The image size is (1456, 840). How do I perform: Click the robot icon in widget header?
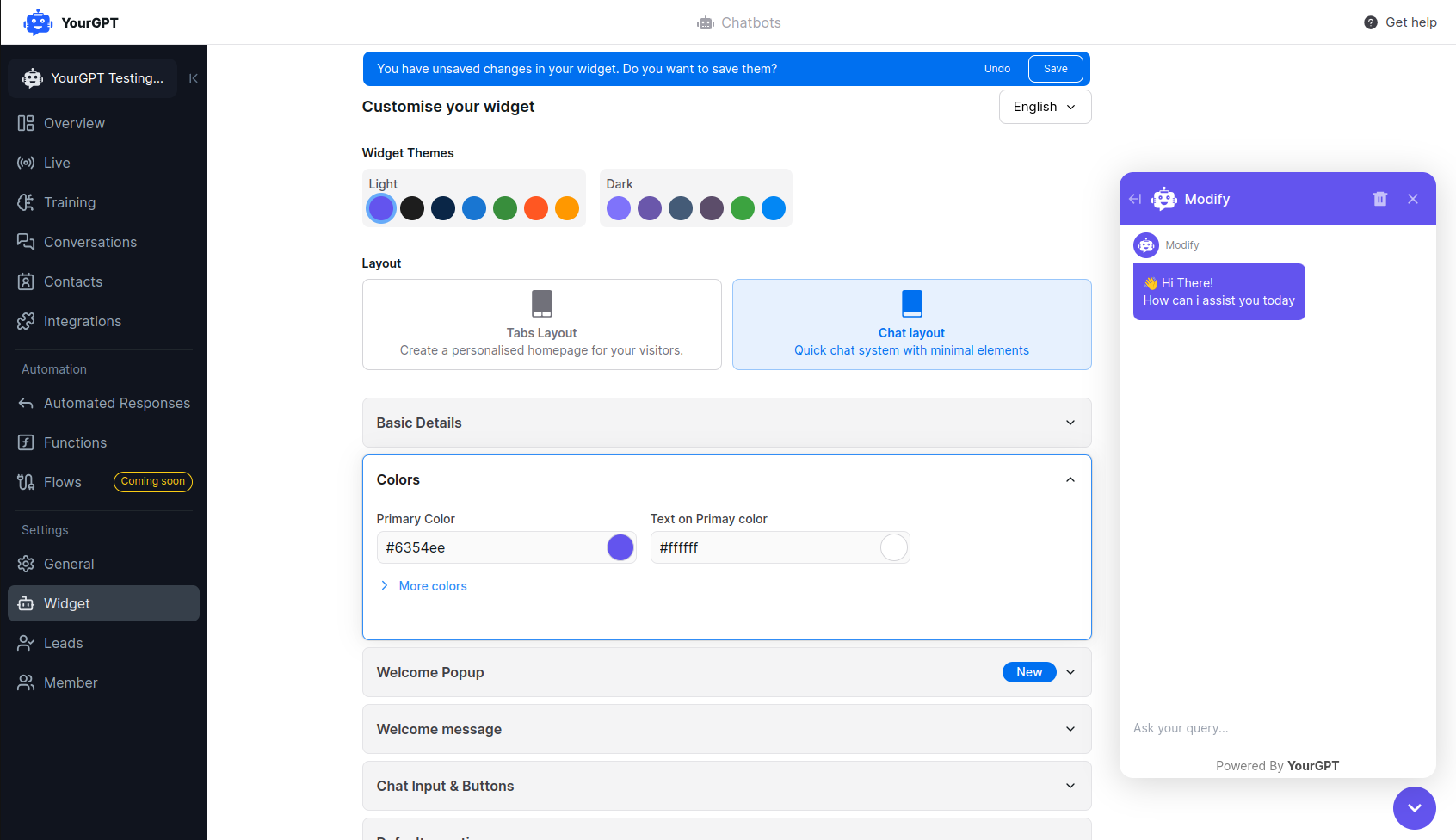1164,199
